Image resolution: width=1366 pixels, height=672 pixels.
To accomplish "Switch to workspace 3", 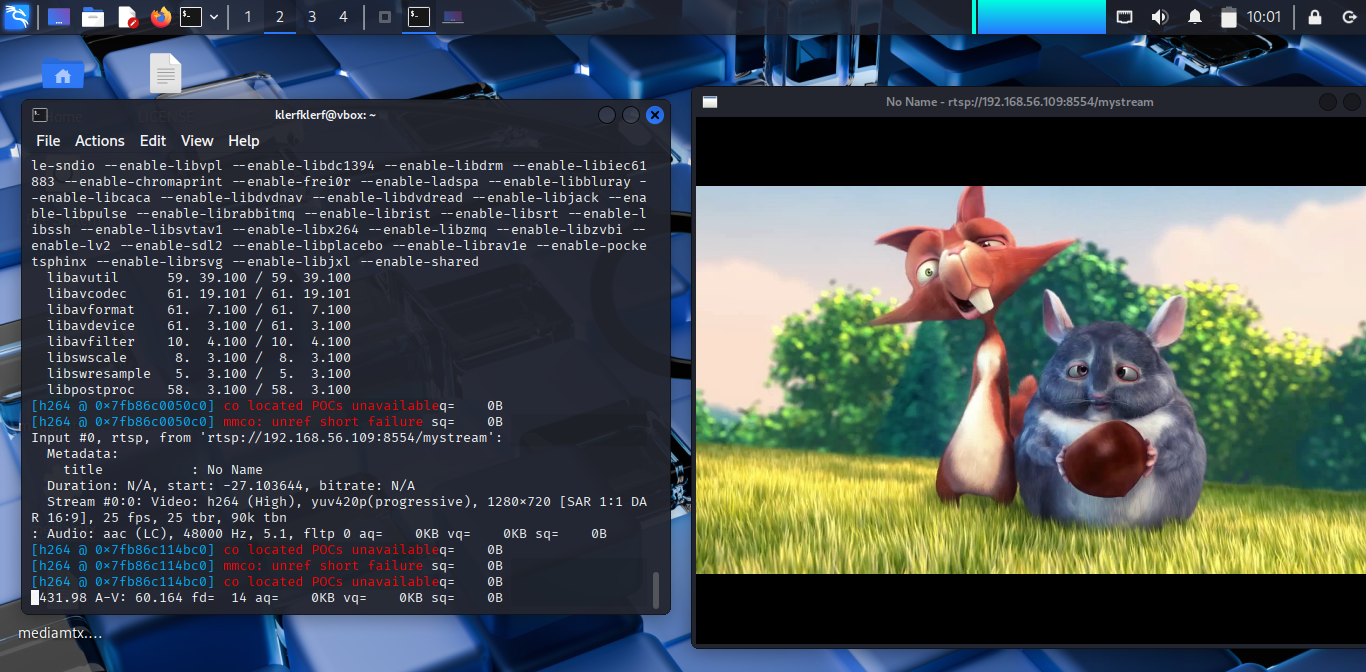I will [312, 17].
